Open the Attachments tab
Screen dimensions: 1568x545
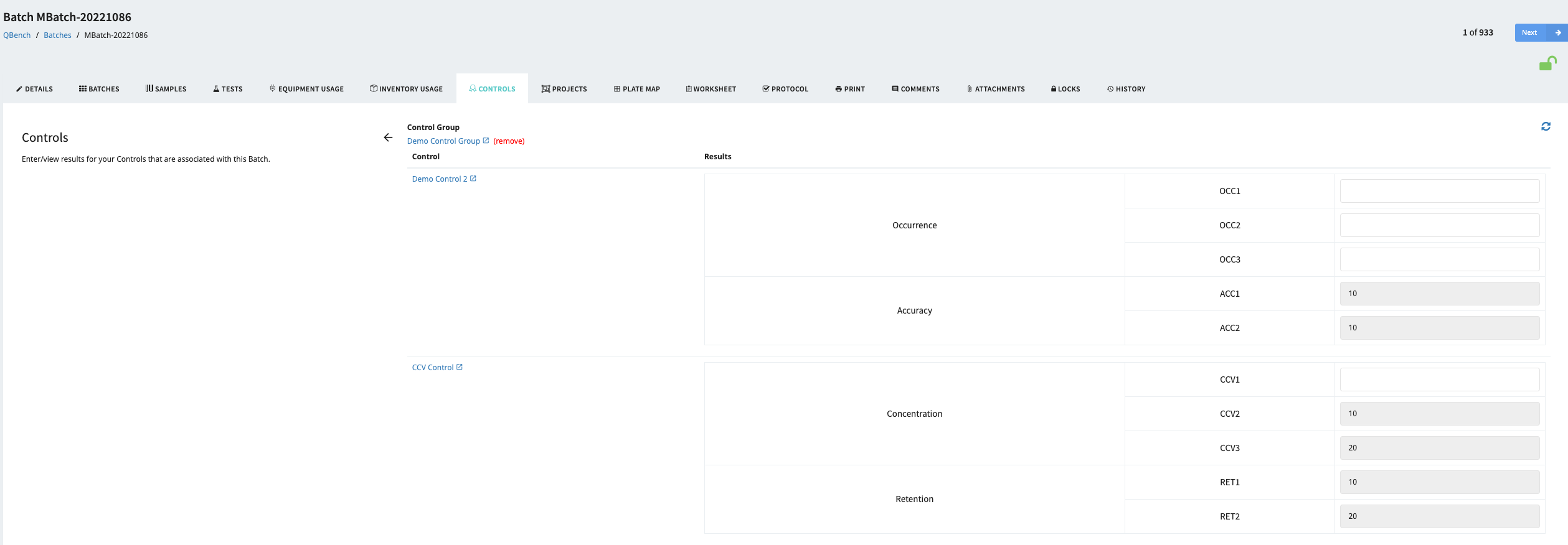tap(995, 89)
